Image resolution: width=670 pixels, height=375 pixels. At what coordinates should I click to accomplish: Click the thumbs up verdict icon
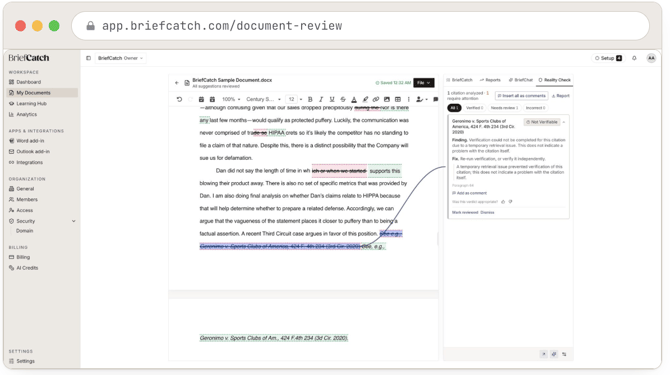click(x=503, y=202)
